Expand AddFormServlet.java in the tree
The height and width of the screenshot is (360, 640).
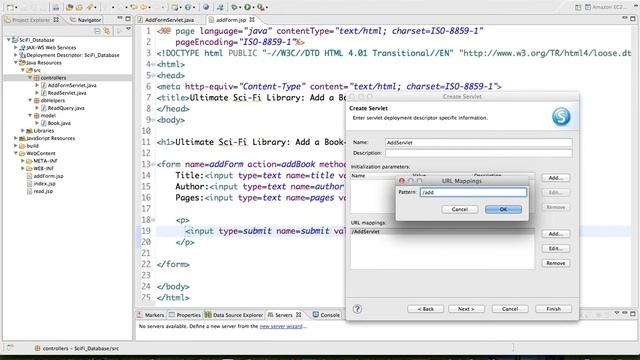pos(37,85)
